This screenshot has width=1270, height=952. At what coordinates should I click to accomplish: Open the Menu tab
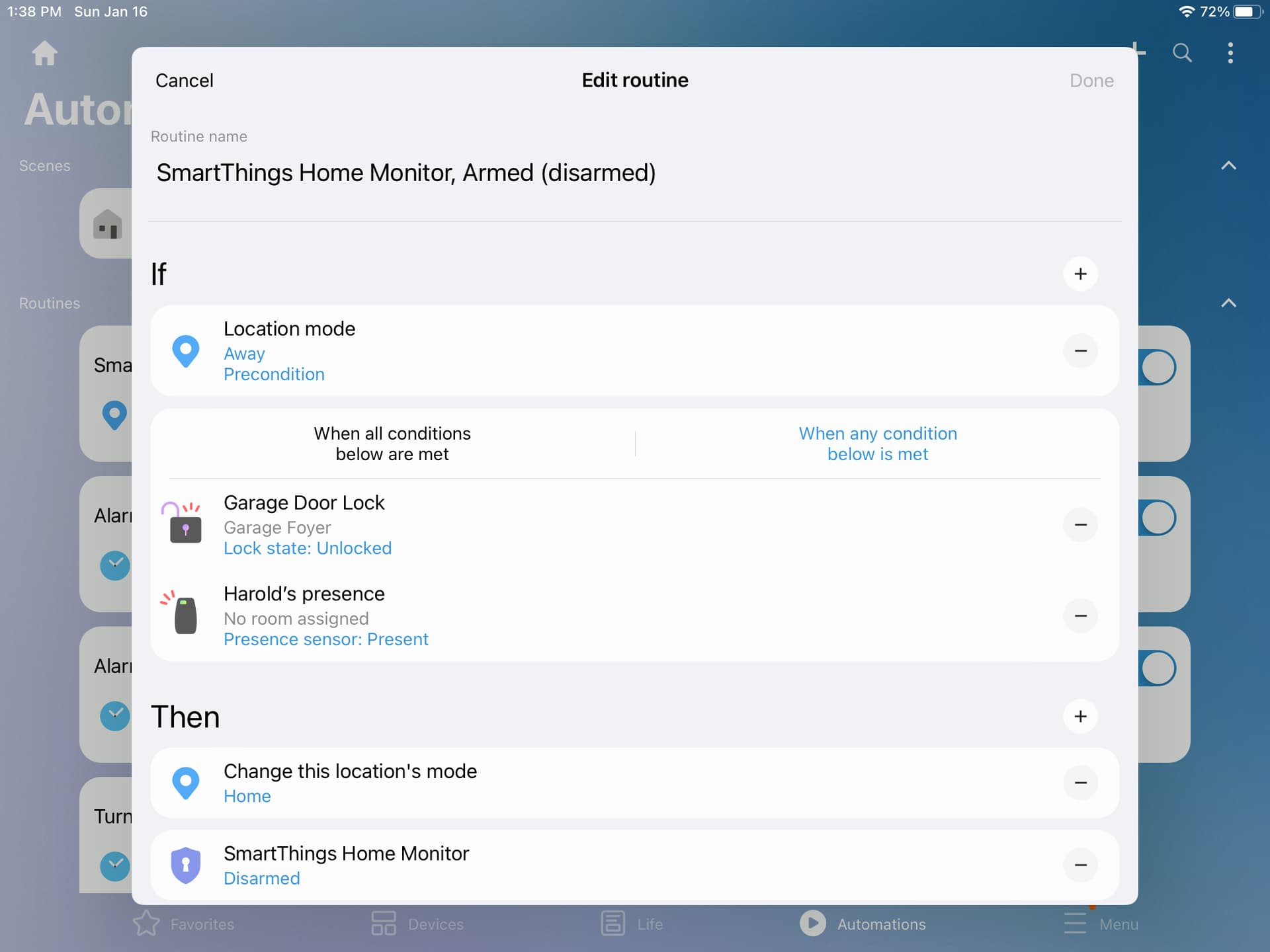1101,924
